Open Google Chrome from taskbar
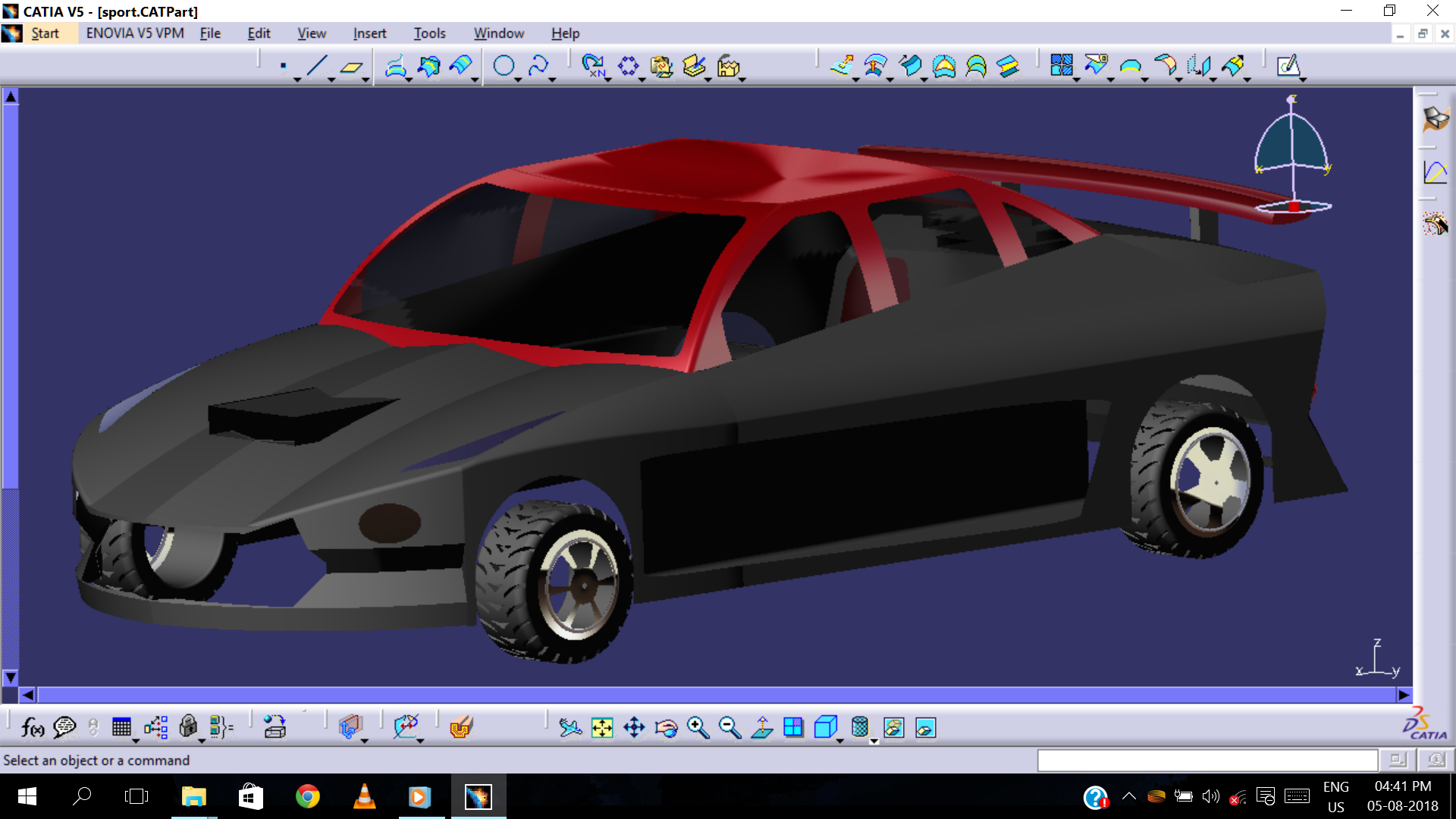1456x819 pixels. click(307, 796)
